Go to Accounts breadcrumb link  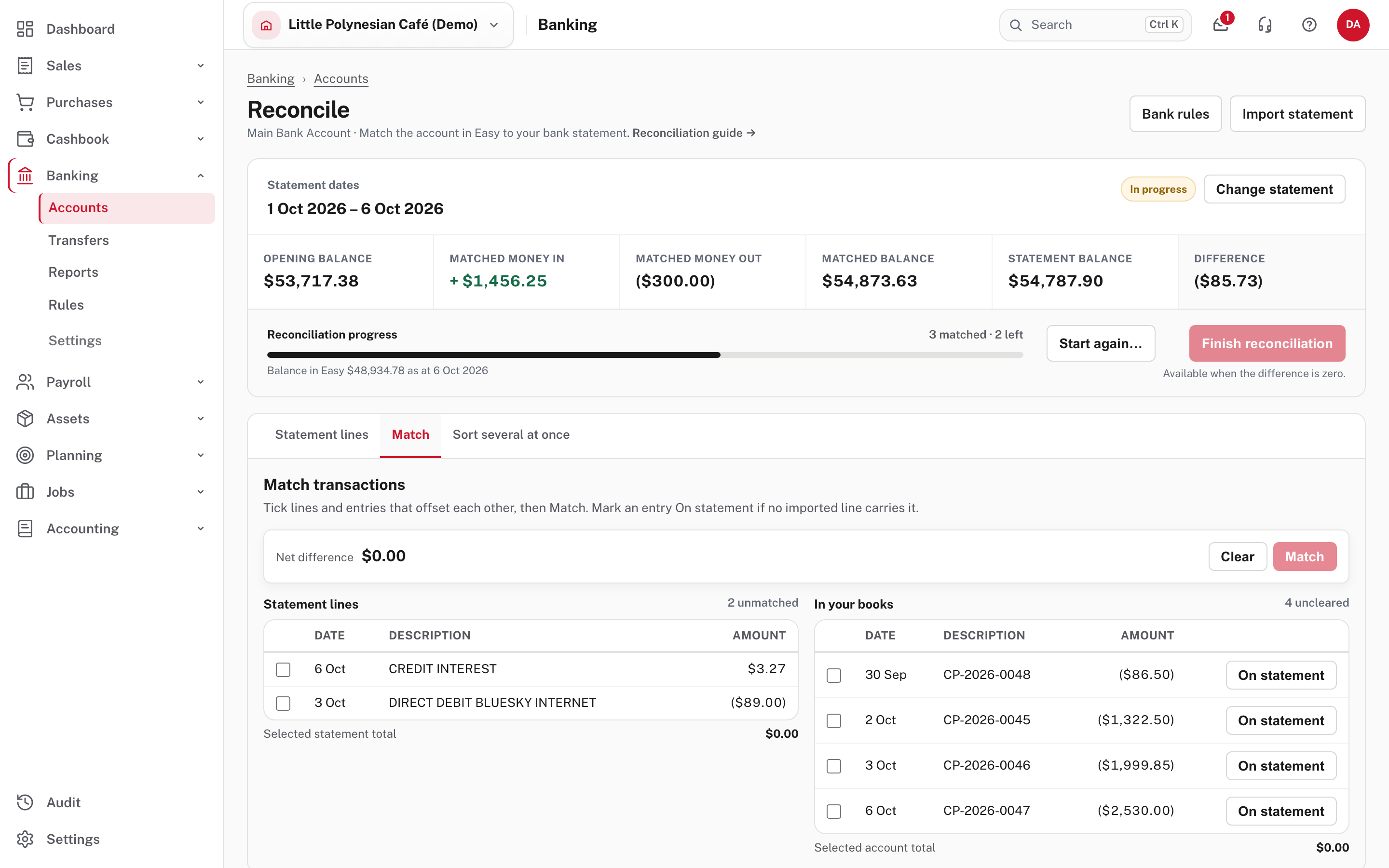click(x=341, y=79)
